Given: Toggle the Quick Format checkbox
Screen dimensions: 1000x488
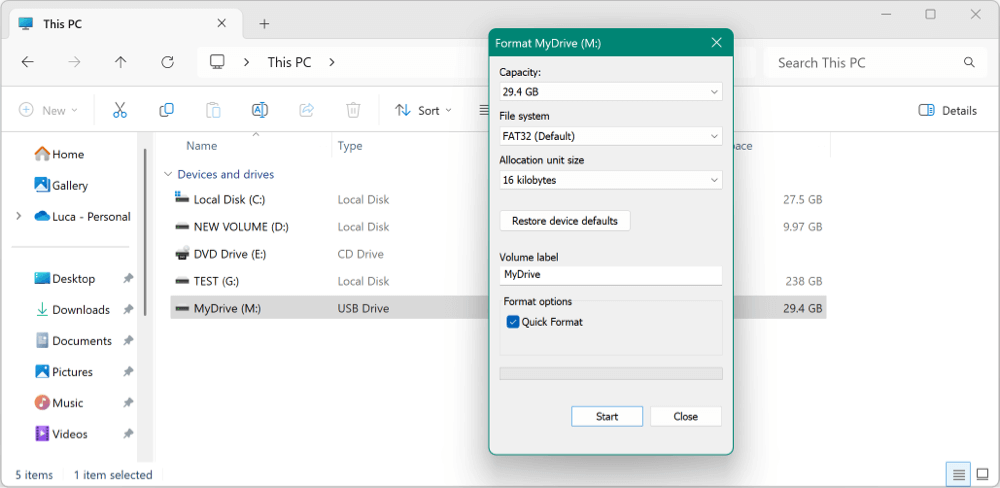Looking at the screenshot, I should point(513,322).
